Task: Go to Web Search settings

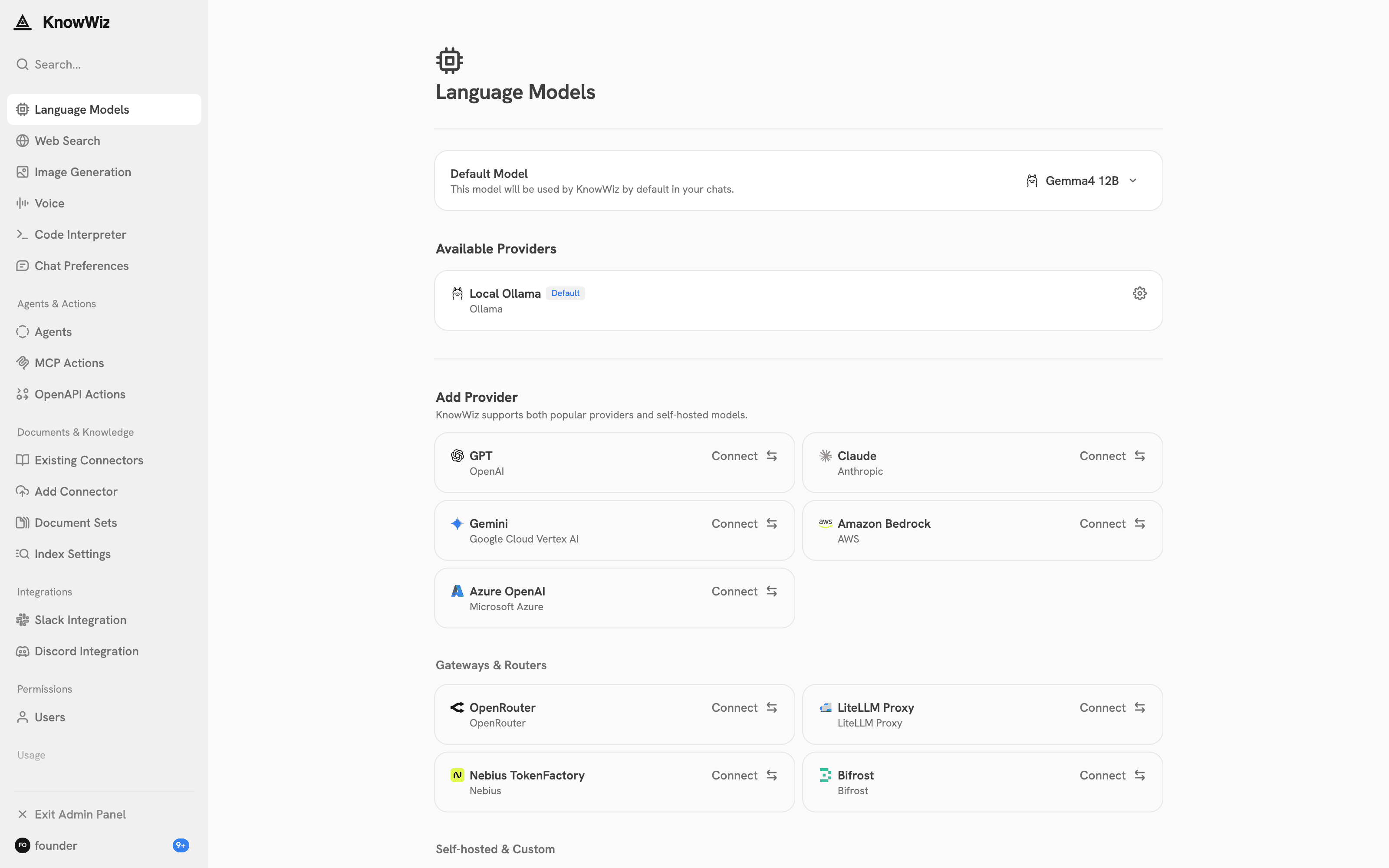Action: coord(104,141)
